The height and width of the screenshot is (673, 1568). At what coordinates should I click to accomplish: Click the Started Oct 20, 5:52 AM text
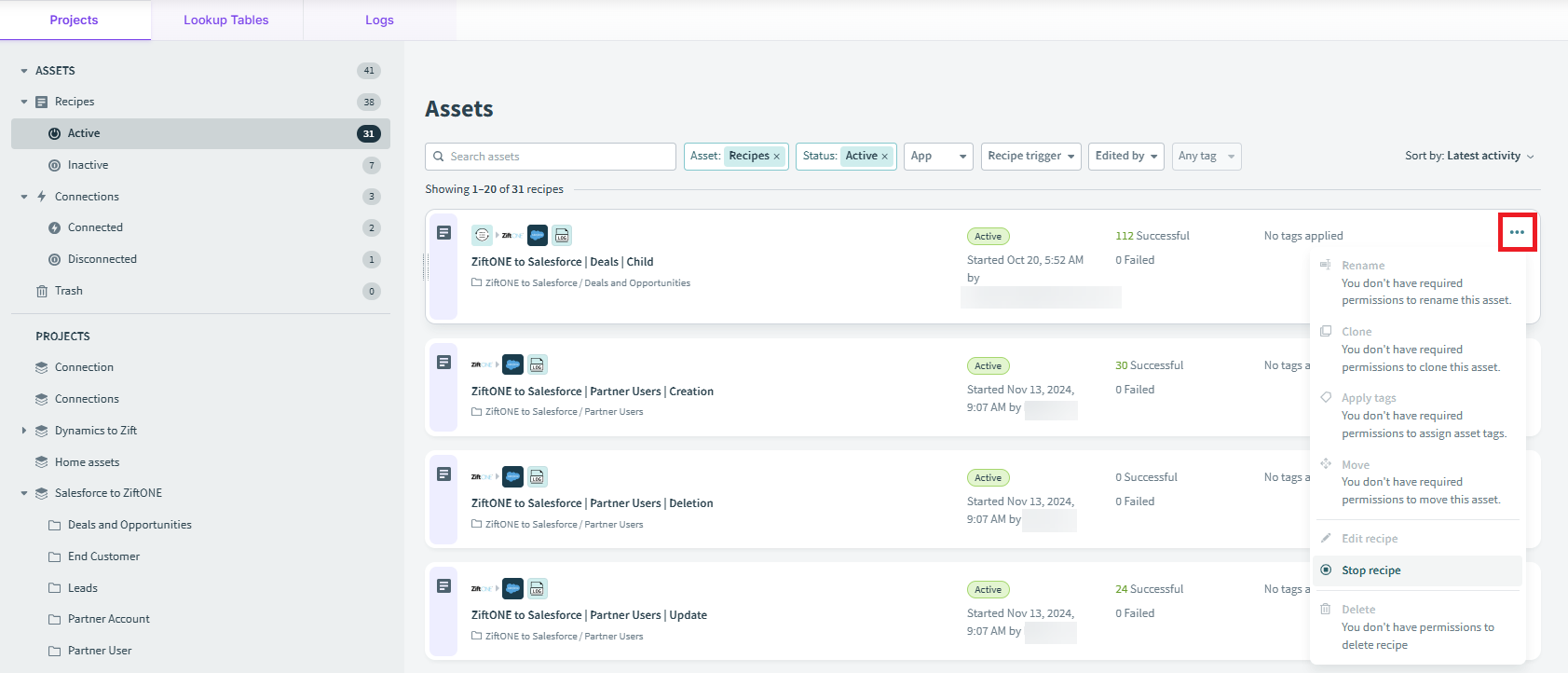1025,260
